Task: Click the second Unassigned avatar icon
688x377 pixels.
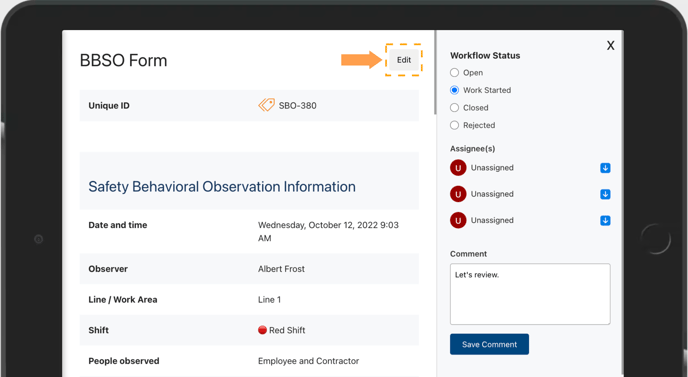Action: click(458, 194)
